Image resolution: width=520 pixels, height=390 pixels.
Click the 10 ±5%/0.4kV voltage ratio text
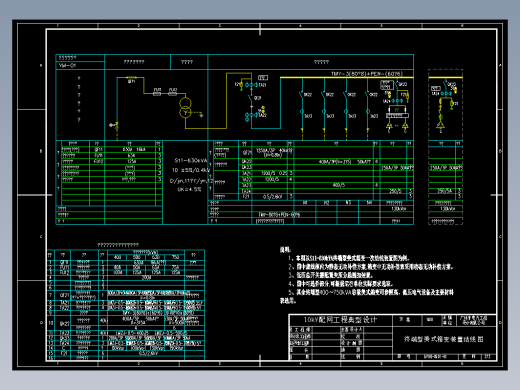191,170
